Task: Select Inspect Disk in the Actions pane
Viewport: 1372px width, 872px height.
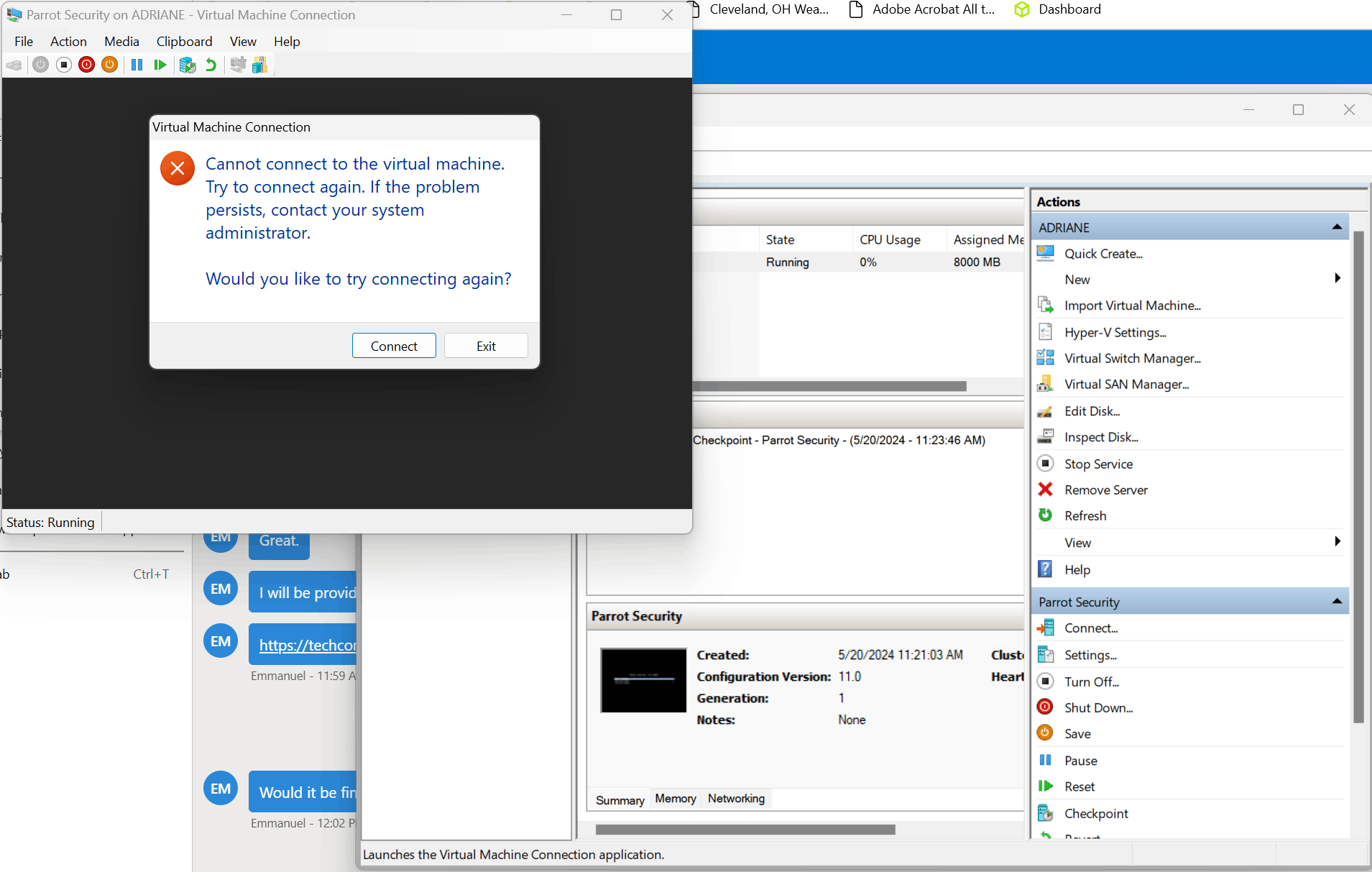Action: point(1101,437)
